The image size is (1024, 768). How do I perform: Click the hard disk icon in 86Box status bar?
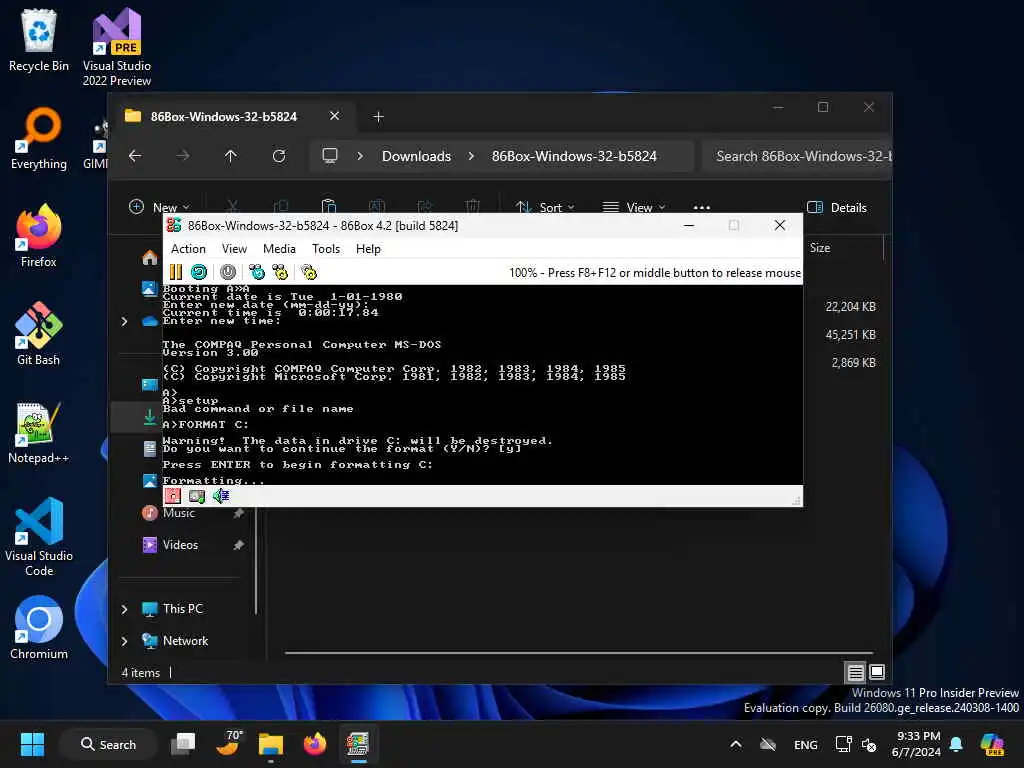pyautogui.click(x=197, y=496)
